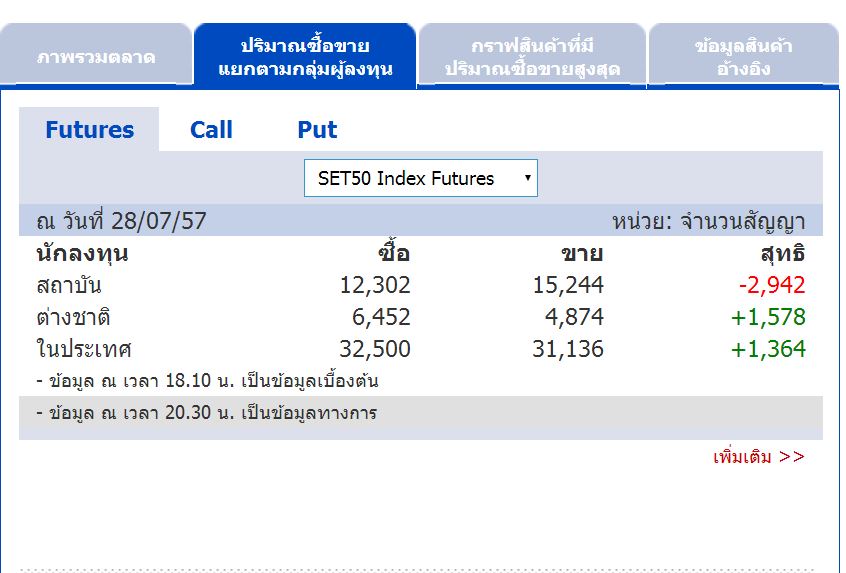Screen dimensions: 846x573
Task: Expand the SET50 Index Futures dropdown
Action: click(420, 178)
